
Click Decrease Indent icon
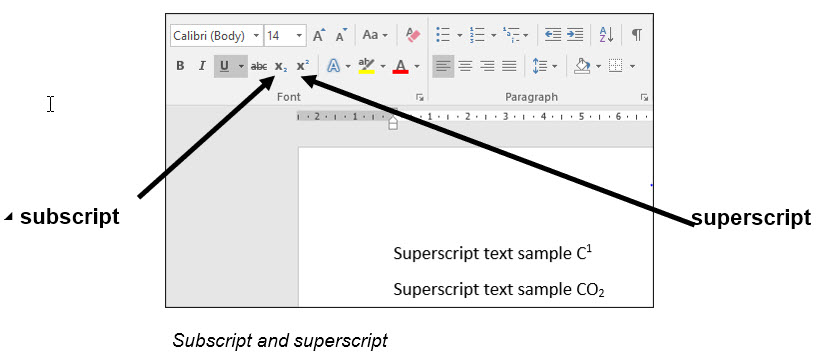pos(553,35)
